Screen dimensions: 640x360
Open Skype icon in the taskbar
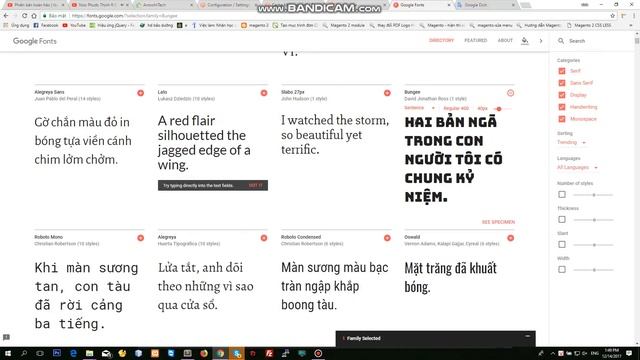pyautogui.click(x=236, y=353)
